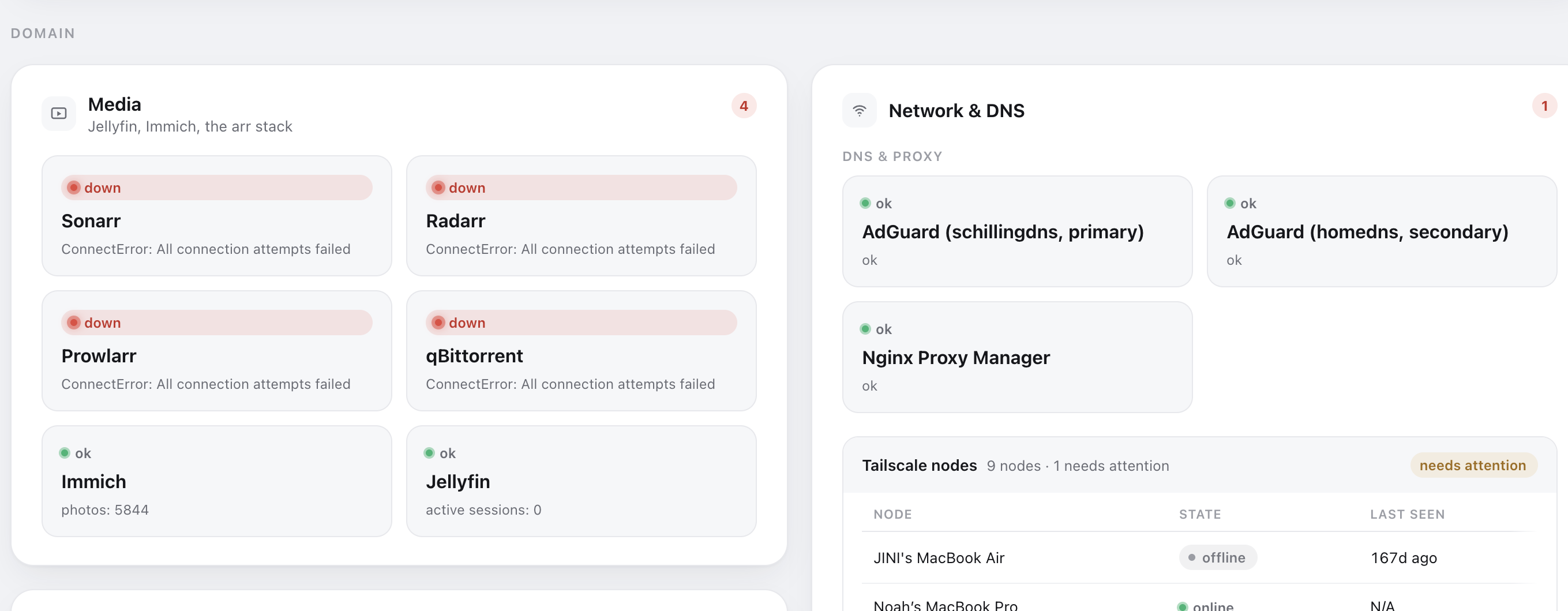
Task: Click the Media section title
Action: coord(114,104)
